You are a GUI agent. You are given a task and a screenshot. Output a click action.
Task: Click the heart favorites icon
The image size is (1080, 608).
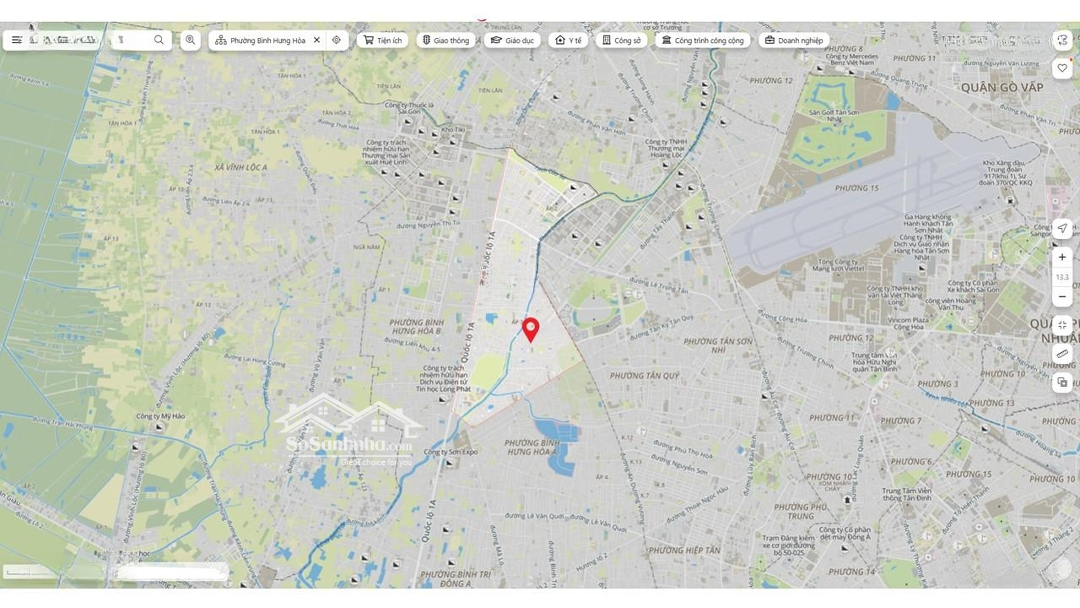[x=1062, y=68]
